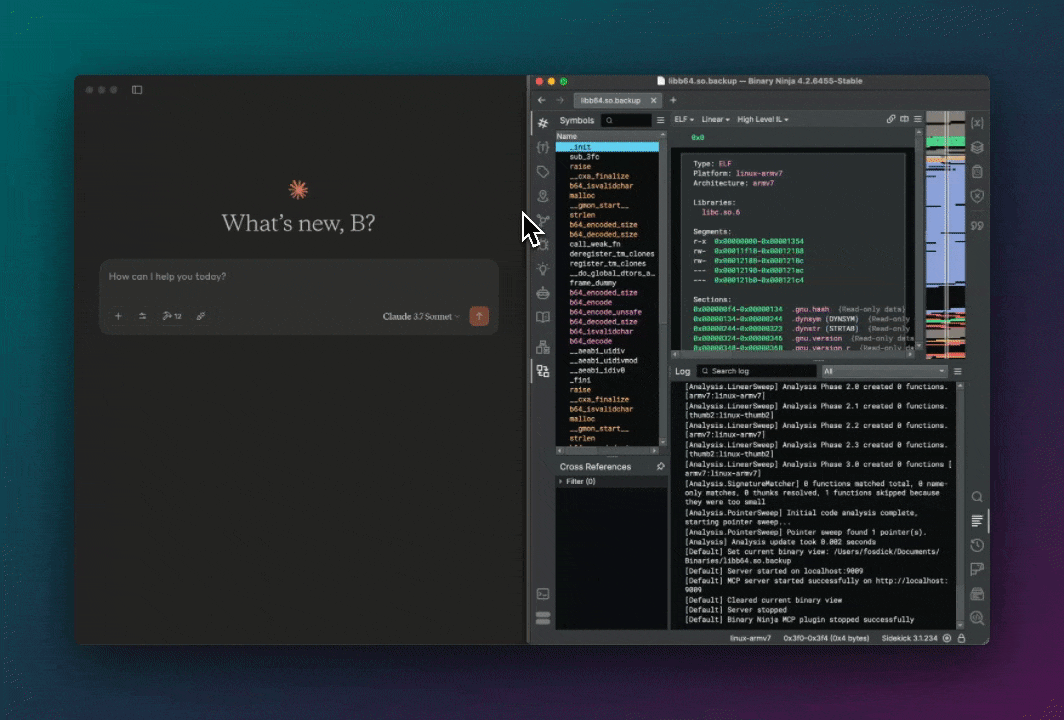This screenshot has width=1064, height=720.
Task: Click the Variables icon in right sidebar
Action: [x=977, y=122]
